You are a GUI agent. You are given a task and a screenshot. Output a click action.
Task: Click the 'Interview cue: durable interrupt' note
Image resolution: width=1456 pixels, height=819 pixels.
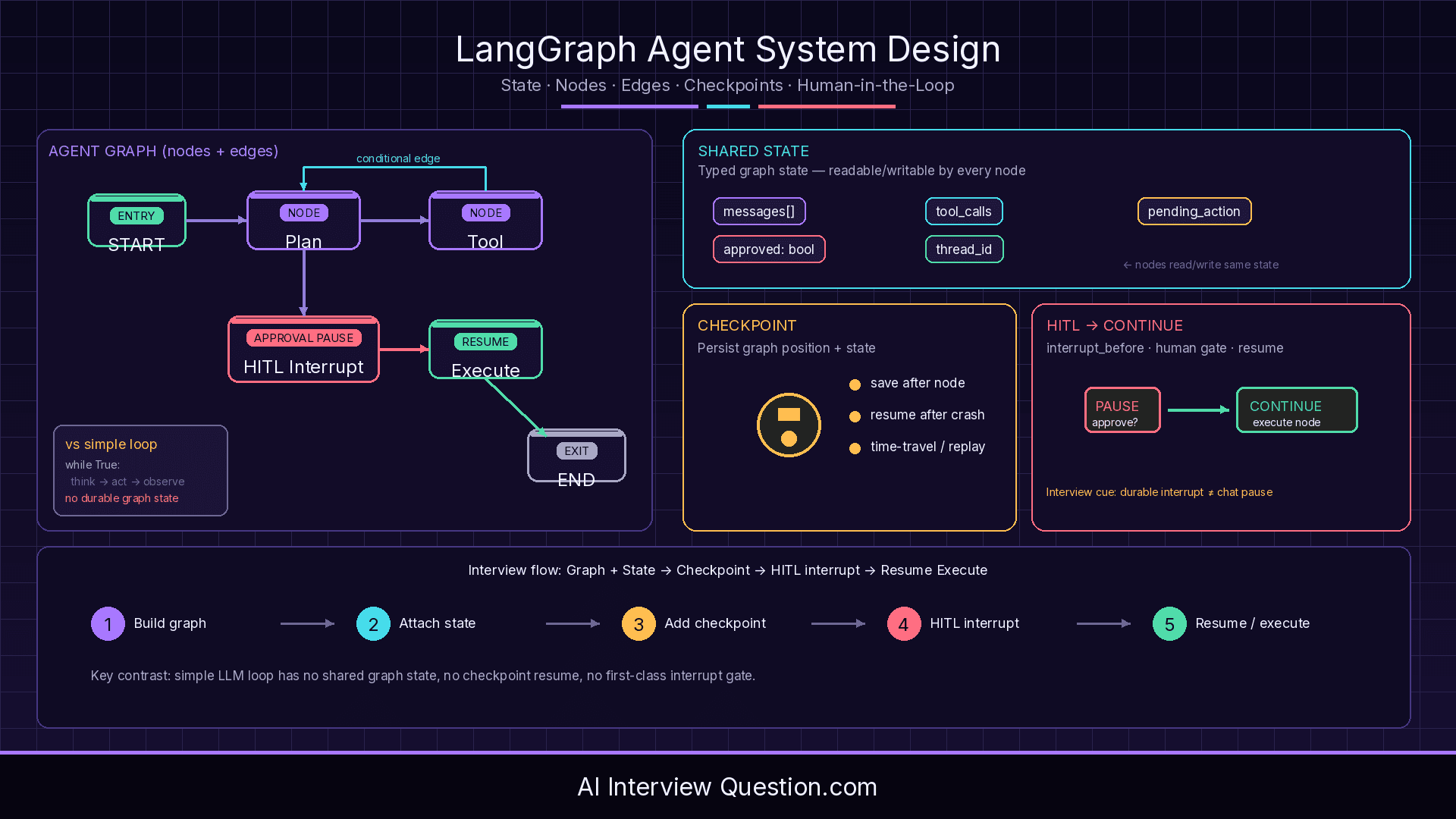coord(1159,492)
